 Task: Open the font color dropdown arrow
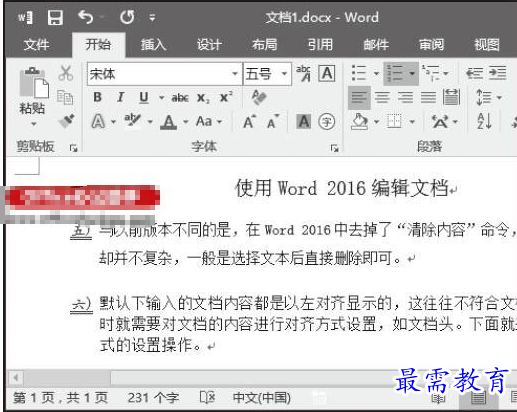pos(186,122)
